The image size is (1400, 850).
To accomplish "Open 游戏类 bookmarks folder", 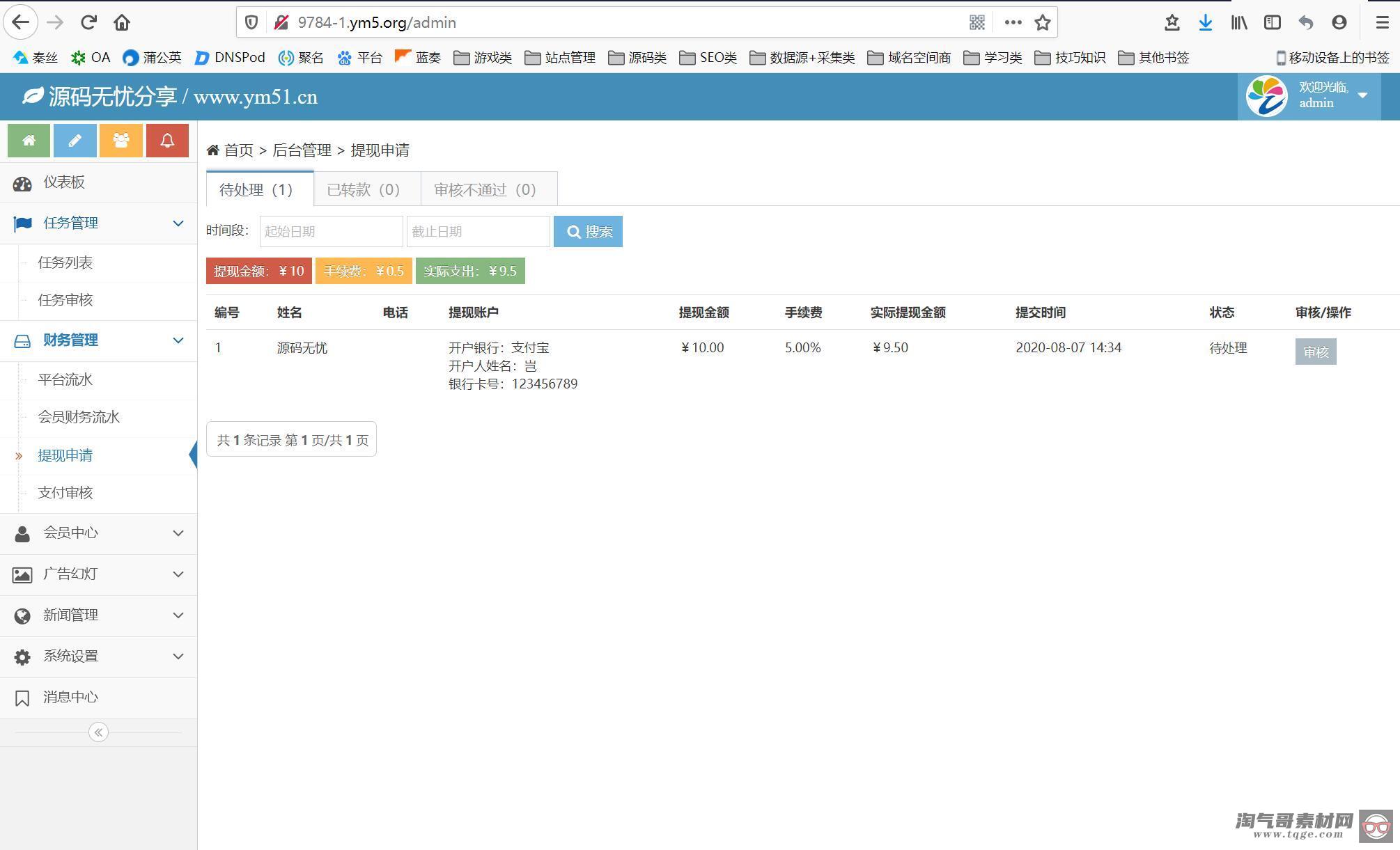I will coord(483,58).
